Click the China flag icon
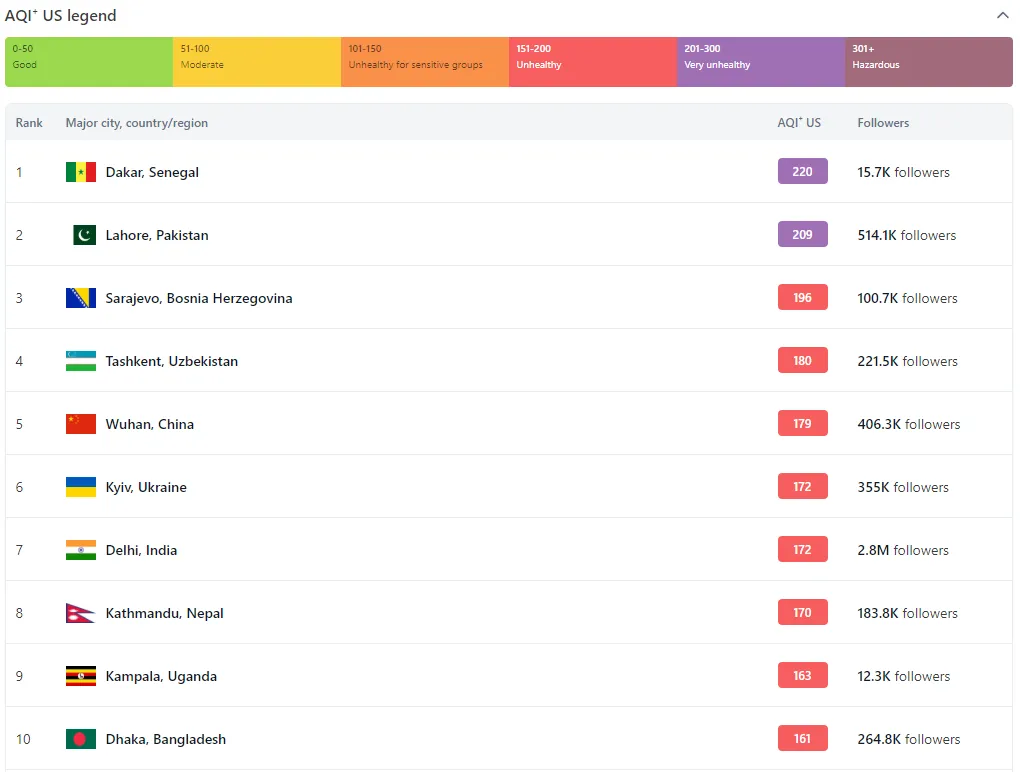Viewport: 1020px width, 772px height. tap(81, 424)
